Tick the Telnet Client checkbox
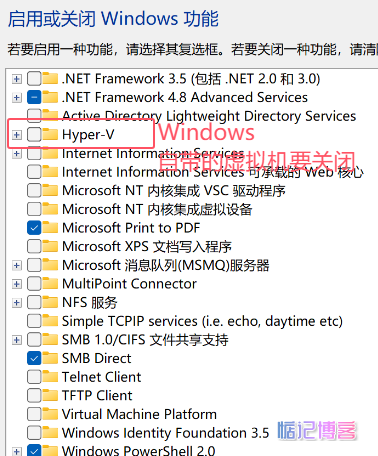 click(34, 377)
